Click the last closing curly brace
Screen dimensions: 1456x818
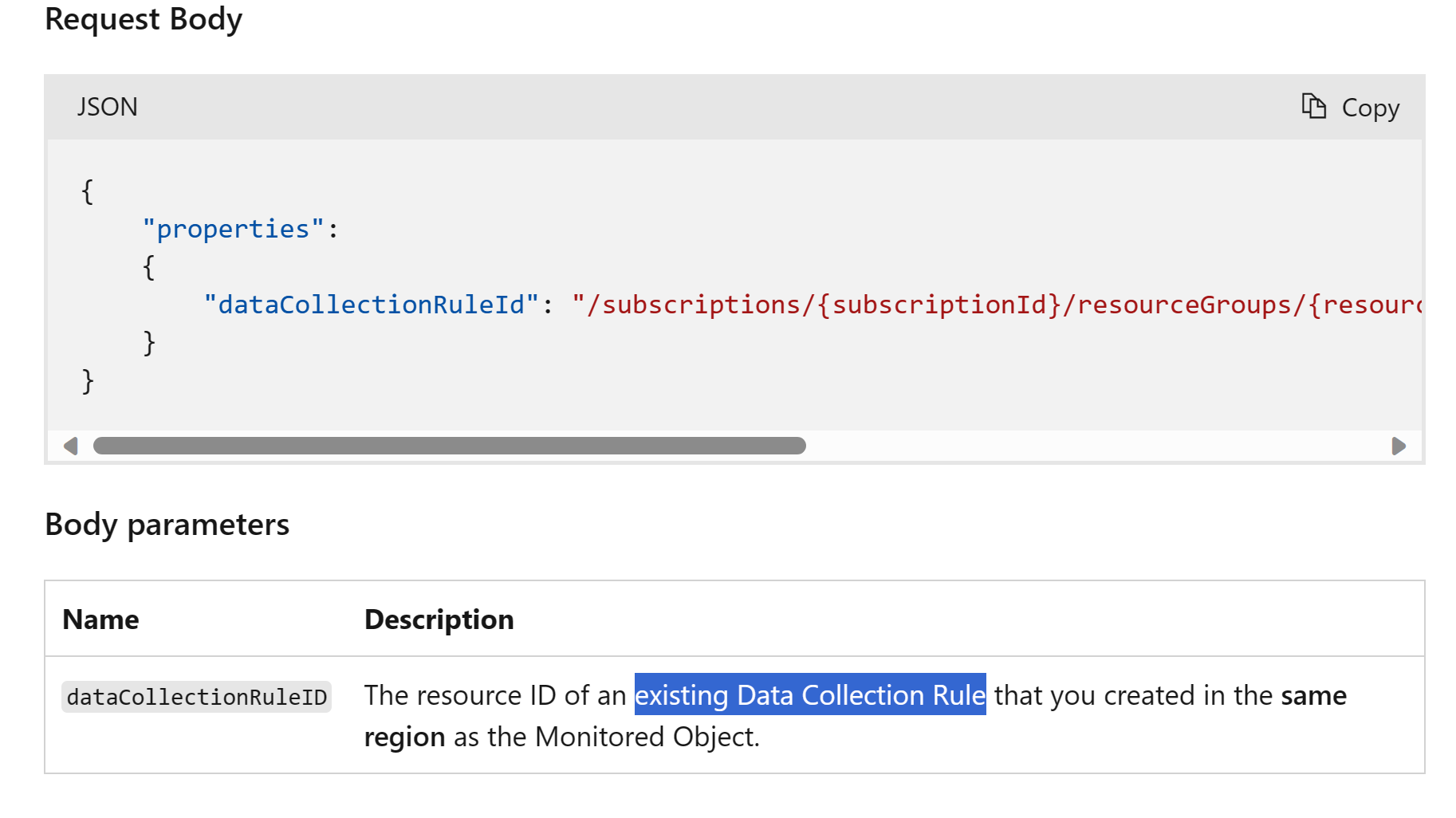coord(88,381)
